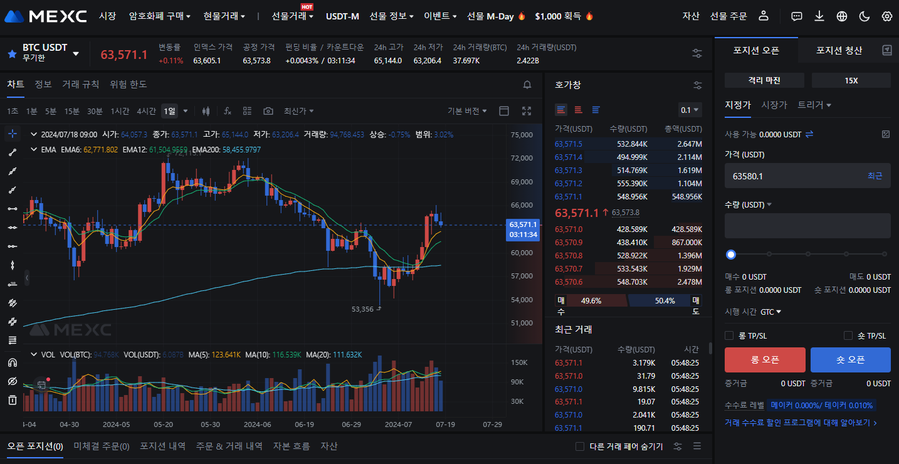
Task: Open the 위험 한도 tab
Action: (x=128, y=84)
